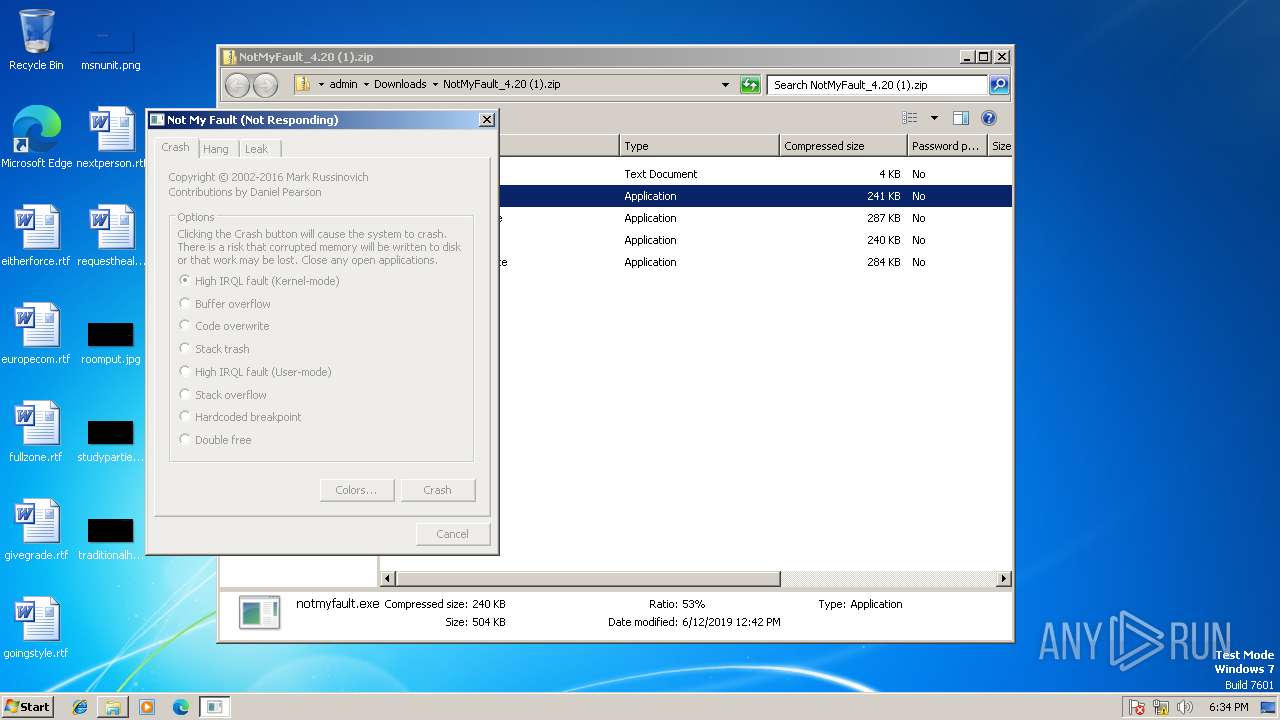Select the roomput.jpg desktop file
Screen dimensions: 1280x720
click(110, 342)
